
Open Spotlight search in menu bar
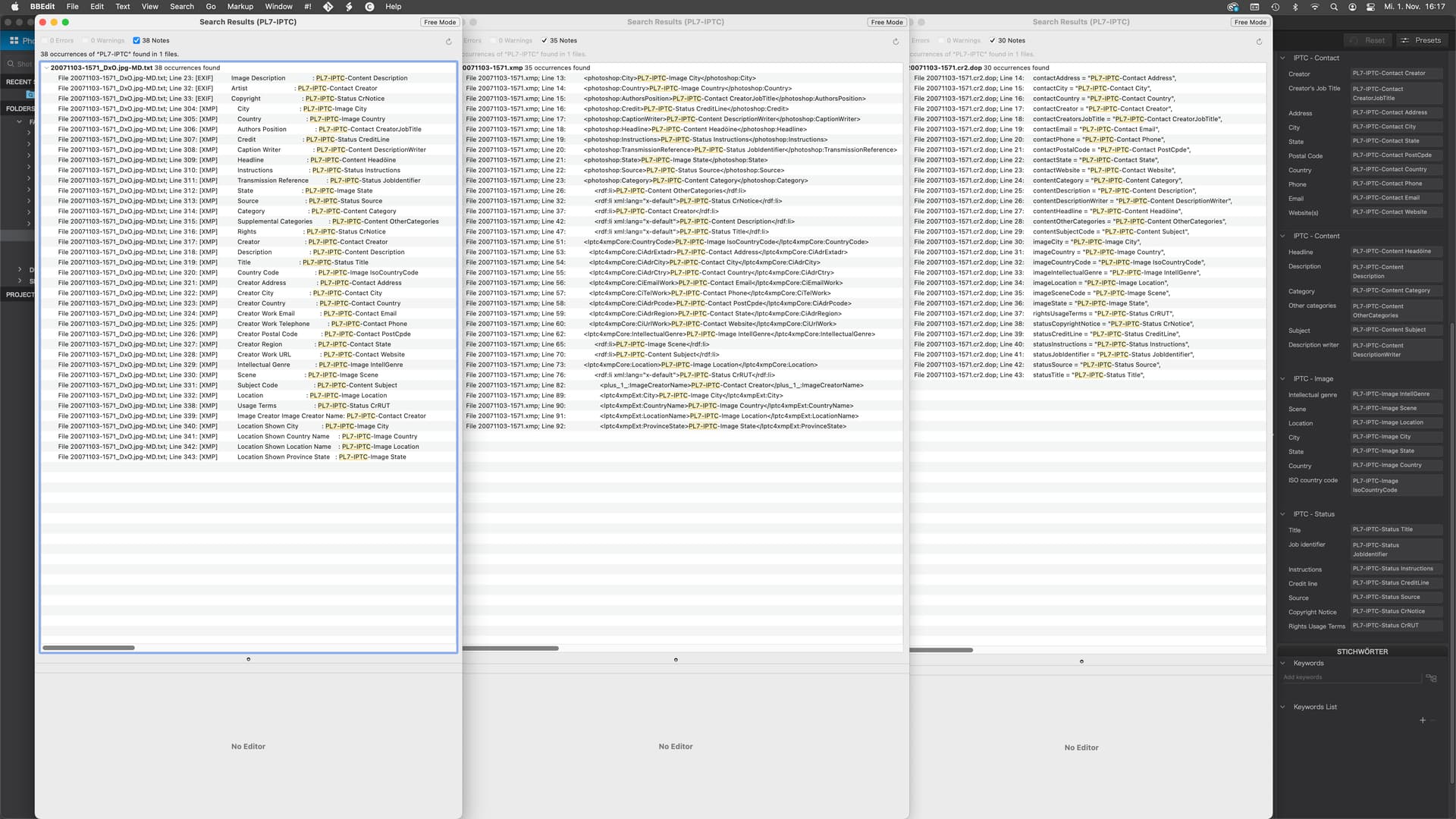click(x=1333, y=7)
